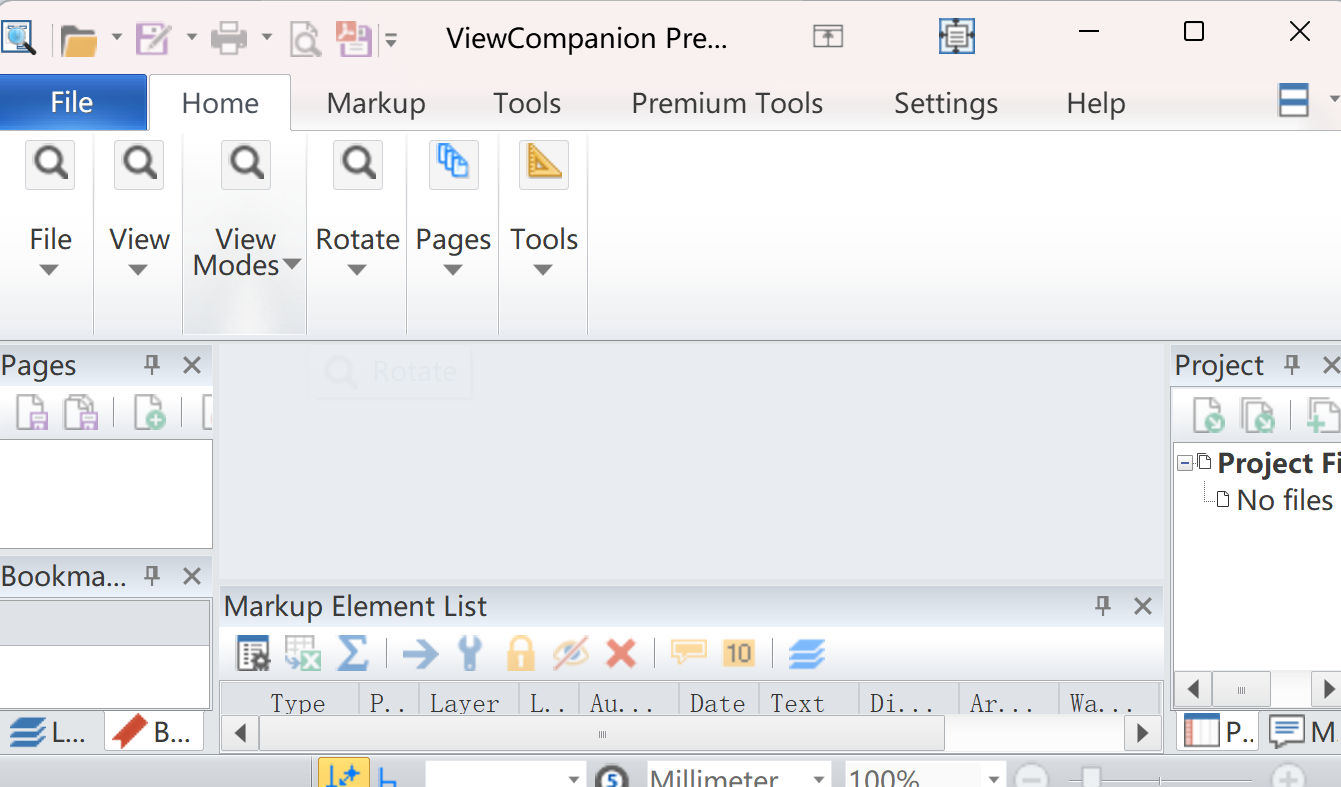The height and width of the screenshot is (787, 1341).
Task: Click the zoom slider handle in status bar
Action: tap(1091, 777)
